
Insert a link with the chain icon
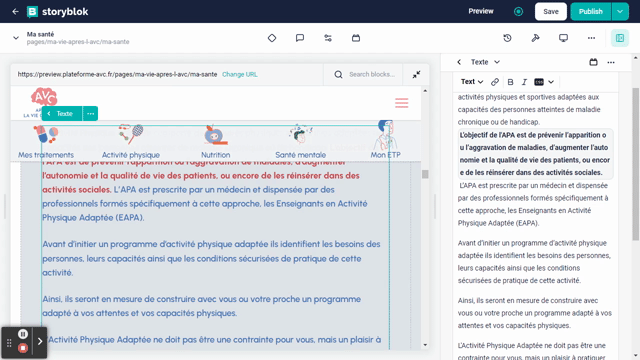coord(495,82)
